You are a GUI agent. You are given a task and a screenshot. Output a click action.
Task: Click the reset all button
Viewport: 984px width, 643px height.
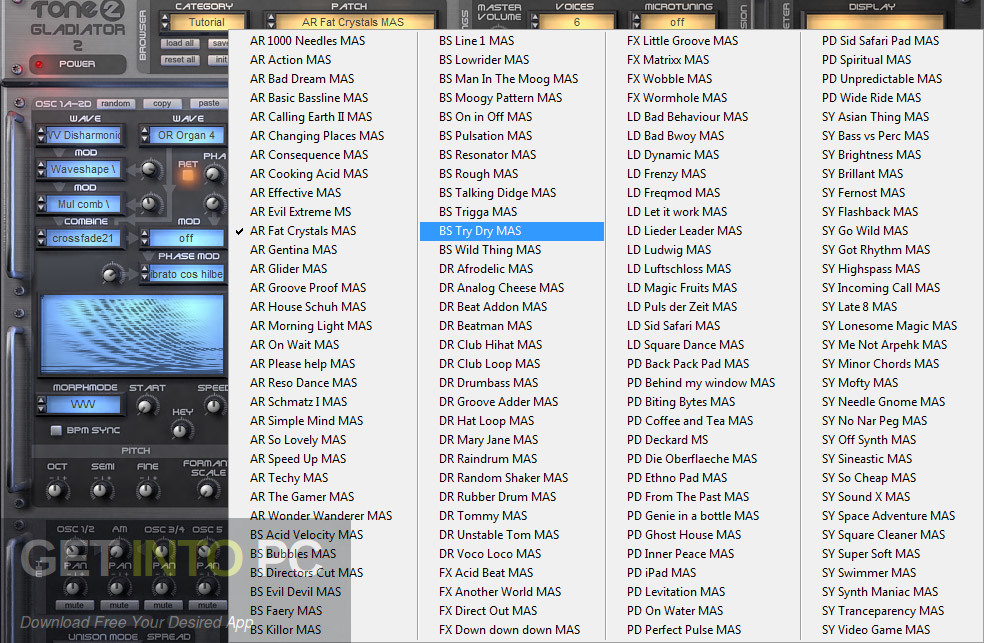tap(180, 60)
